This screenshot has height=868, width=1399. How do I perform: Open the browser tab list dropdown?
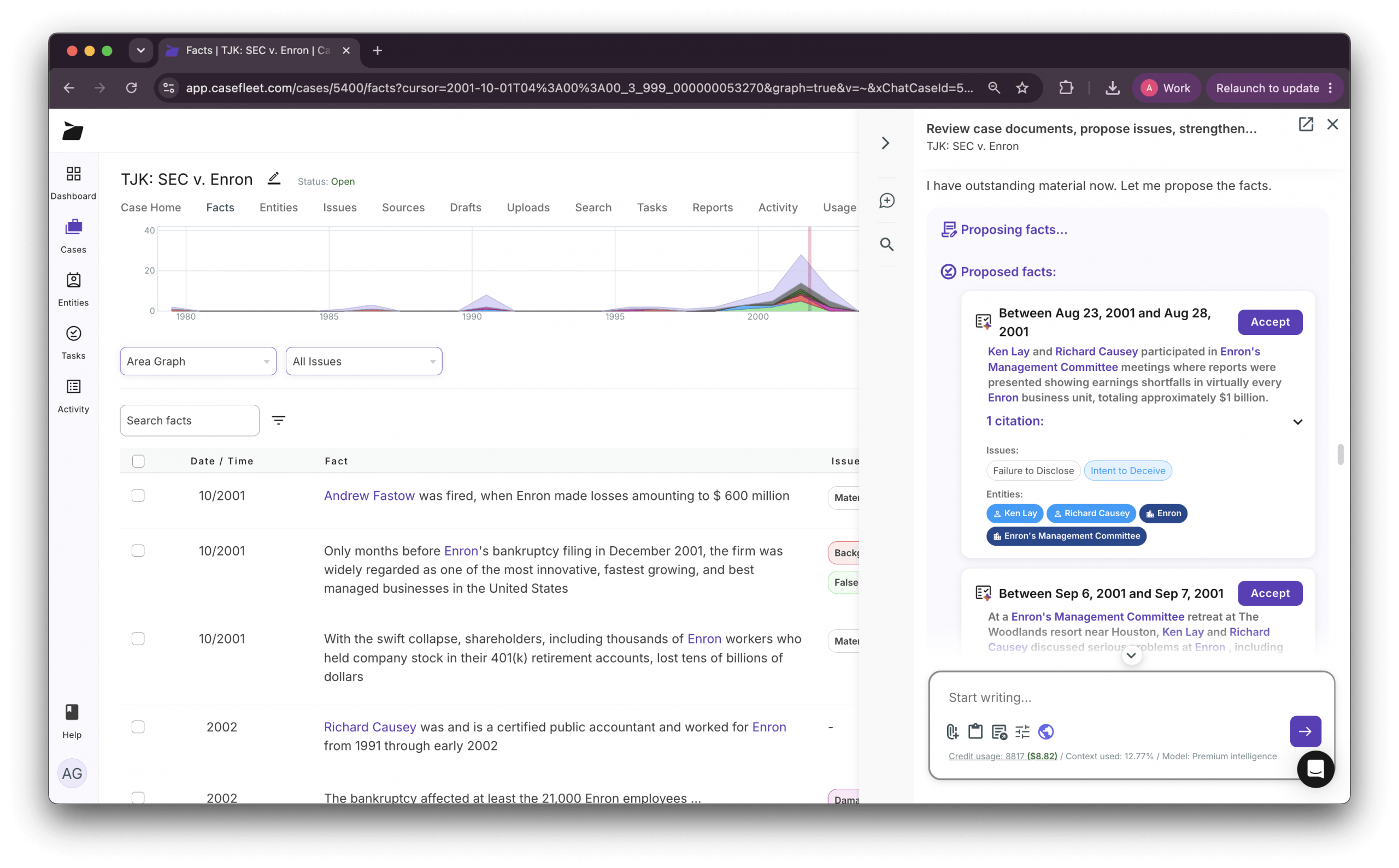pyautogui.click(x=140, y=50)
